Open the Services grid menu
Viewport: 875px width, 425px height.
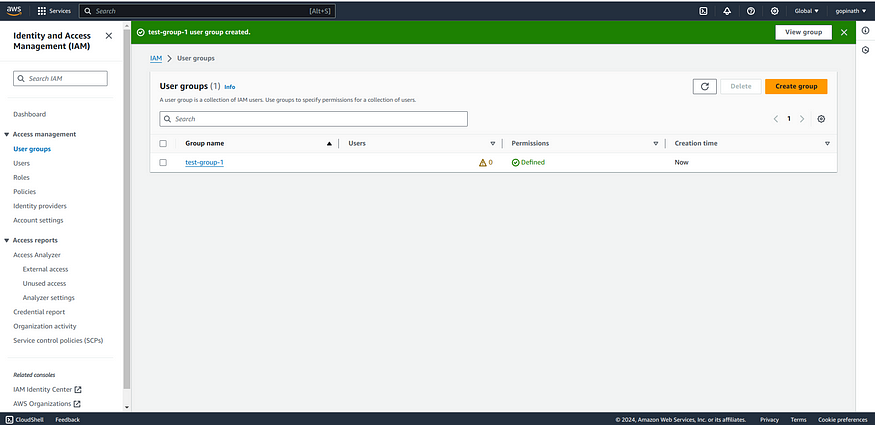(x=54, y=11)
